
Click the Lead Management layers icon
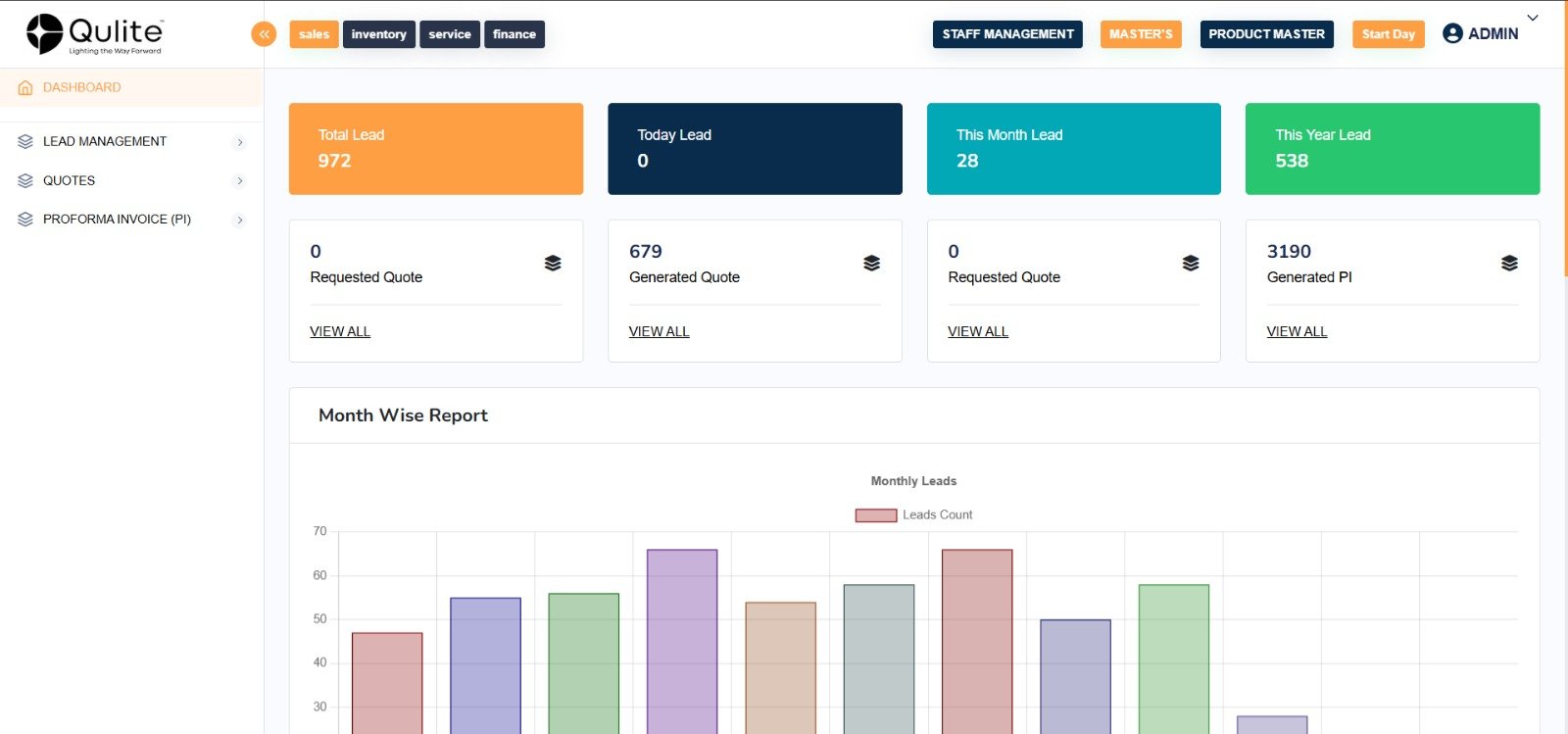[25, 141]
